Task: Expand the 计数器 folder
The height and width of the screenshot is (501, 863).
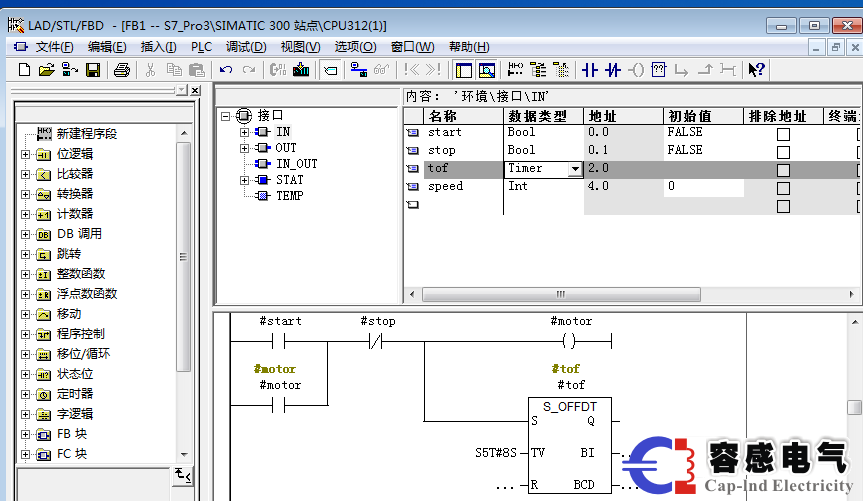Action: click(x=25, y=214)
